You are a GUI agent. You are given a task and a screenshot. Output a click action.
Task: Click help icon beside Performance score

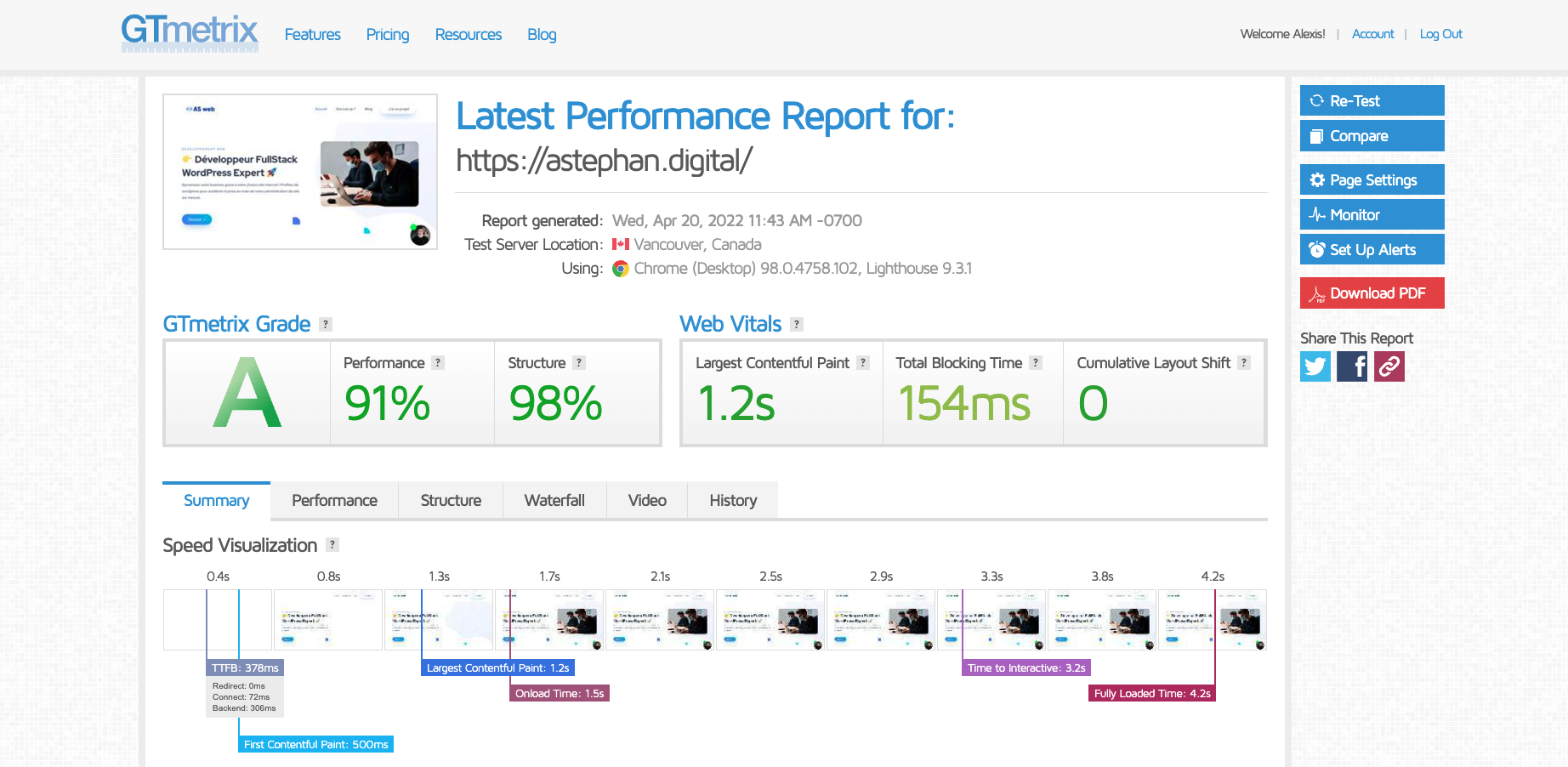[438, 362]
